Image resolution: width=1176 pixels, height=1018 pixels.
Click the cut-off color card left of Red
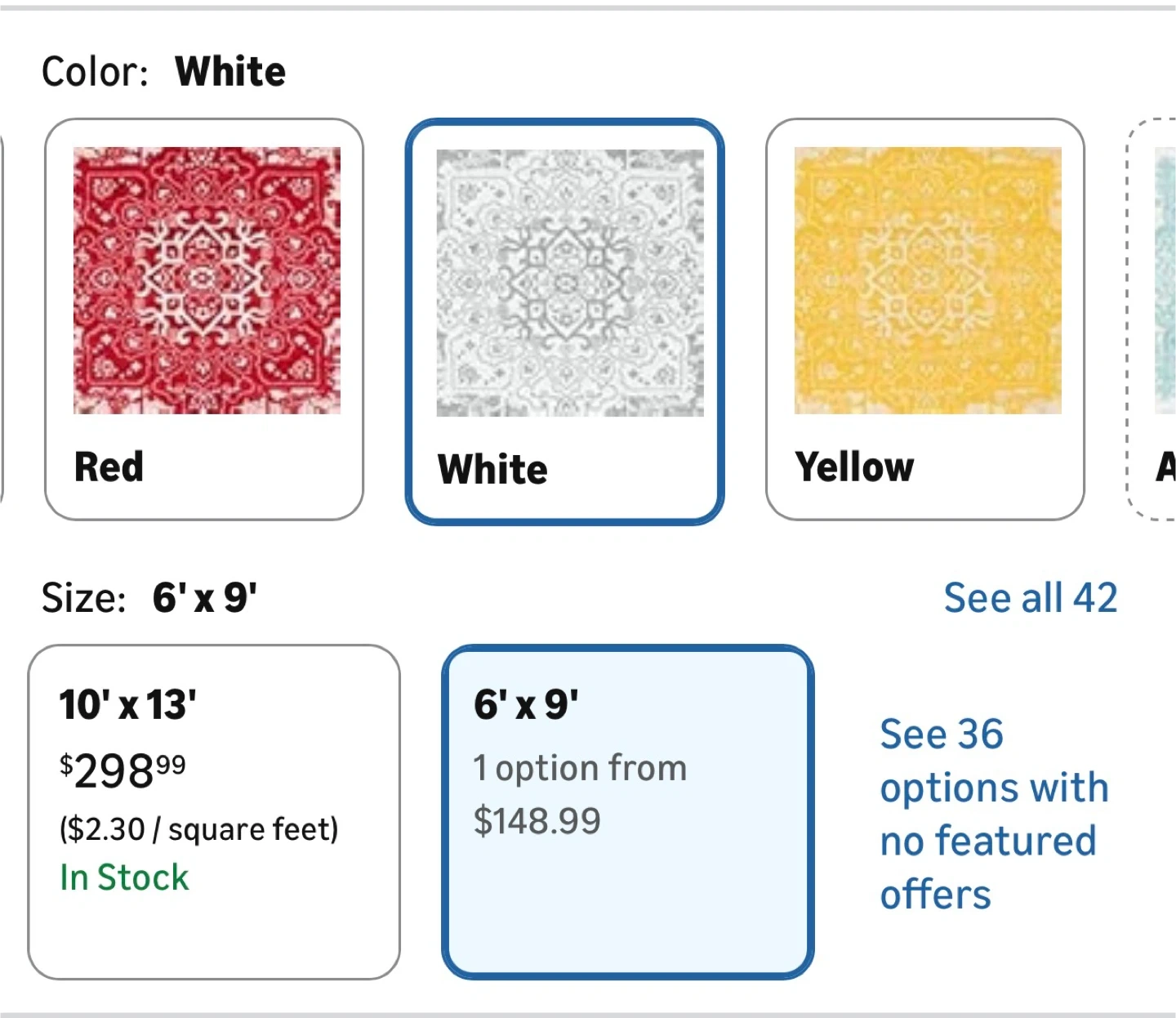(2, 319)
